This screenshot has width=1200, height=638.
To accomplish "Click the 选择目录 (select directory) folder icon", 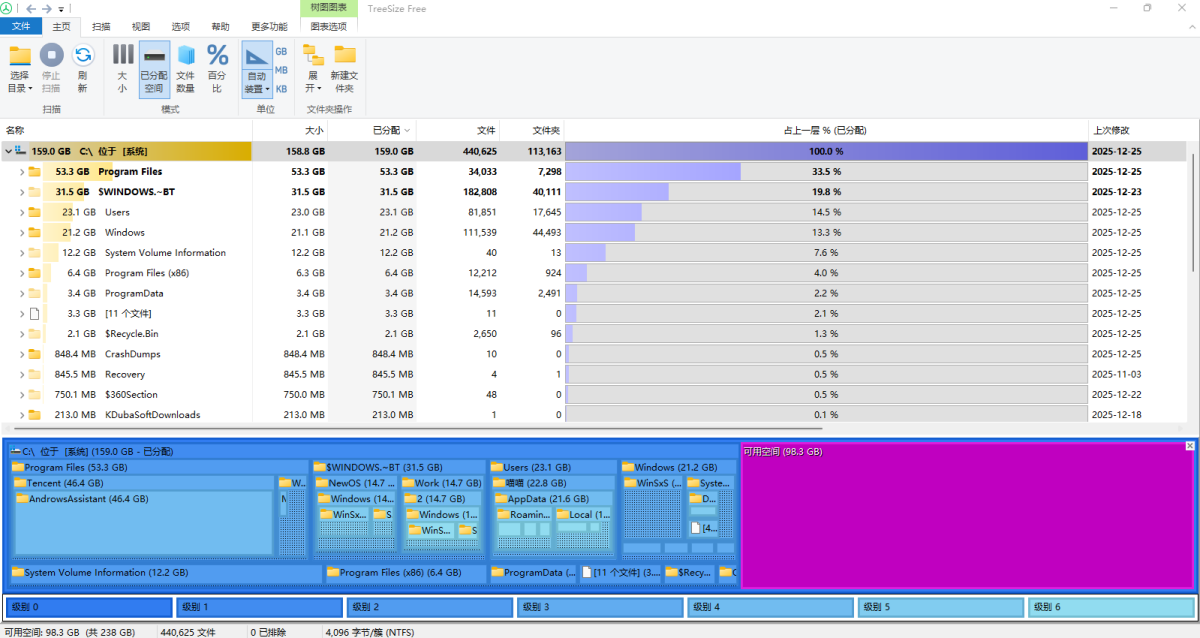I will 20,56.
